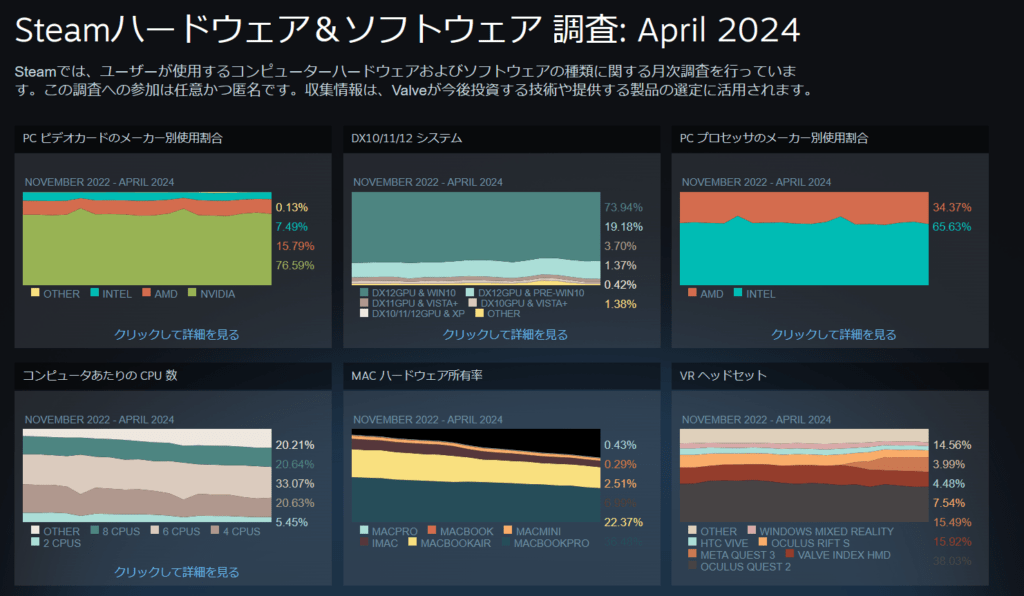Viewport: 1024px width, 596px height.
Task: Click the DX11GPU & VISTA+ legend swatch
Action: [x=364, y=303]
